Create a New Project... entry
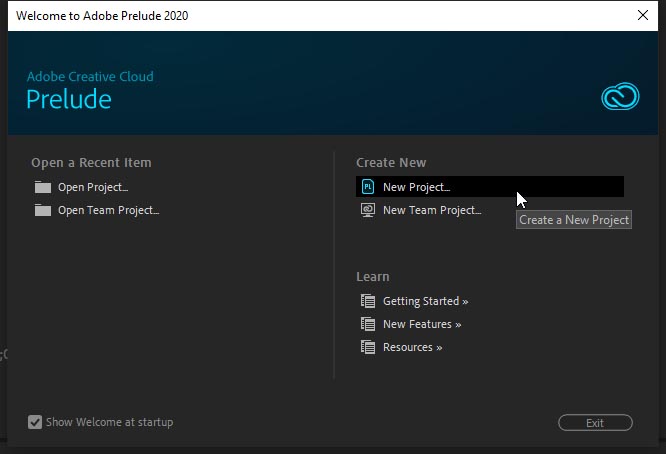Screen dimensions: 666x454 coord(490,187)
